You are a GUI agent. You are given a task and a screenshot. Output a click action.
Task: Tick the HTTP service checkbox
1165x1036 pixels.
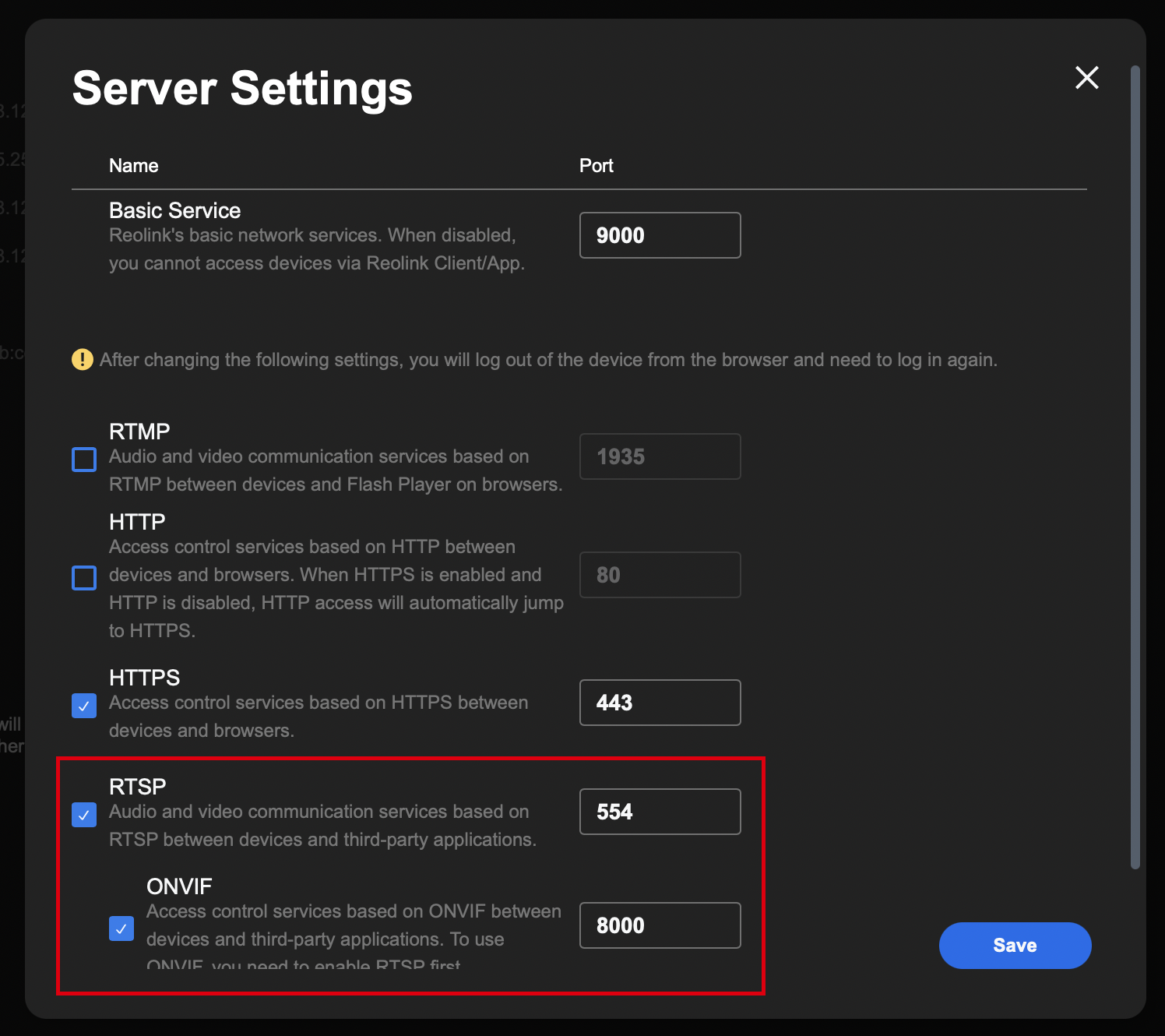tap(84, 578)
